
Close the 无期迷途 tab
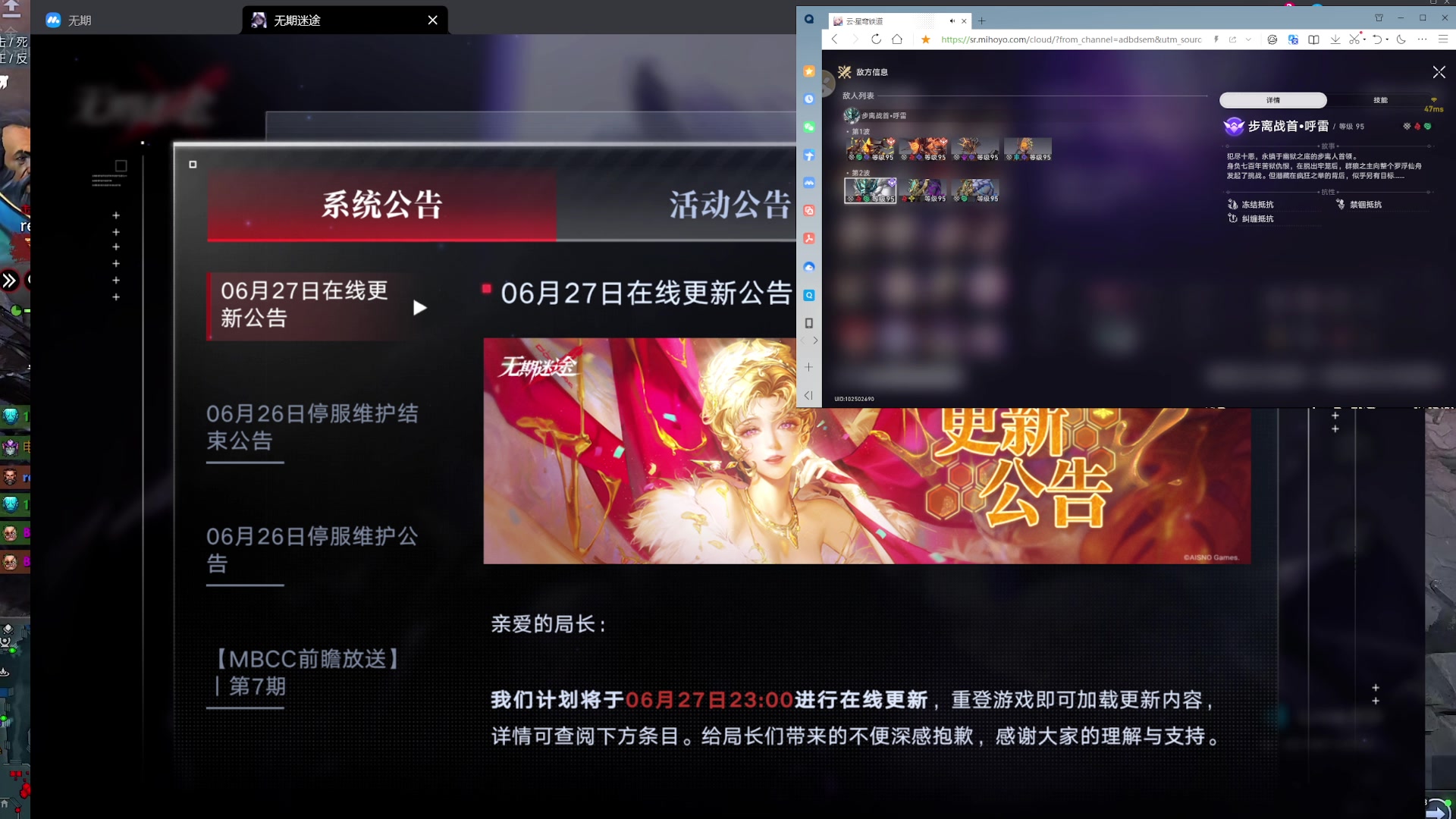click(432, 20)
